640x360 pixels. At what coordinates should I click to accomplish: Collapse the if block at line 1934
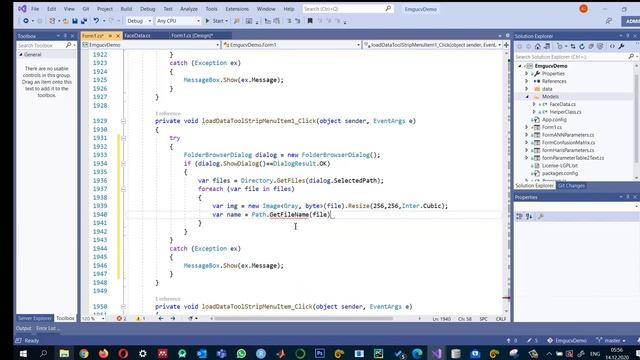[x=123, y=164]
